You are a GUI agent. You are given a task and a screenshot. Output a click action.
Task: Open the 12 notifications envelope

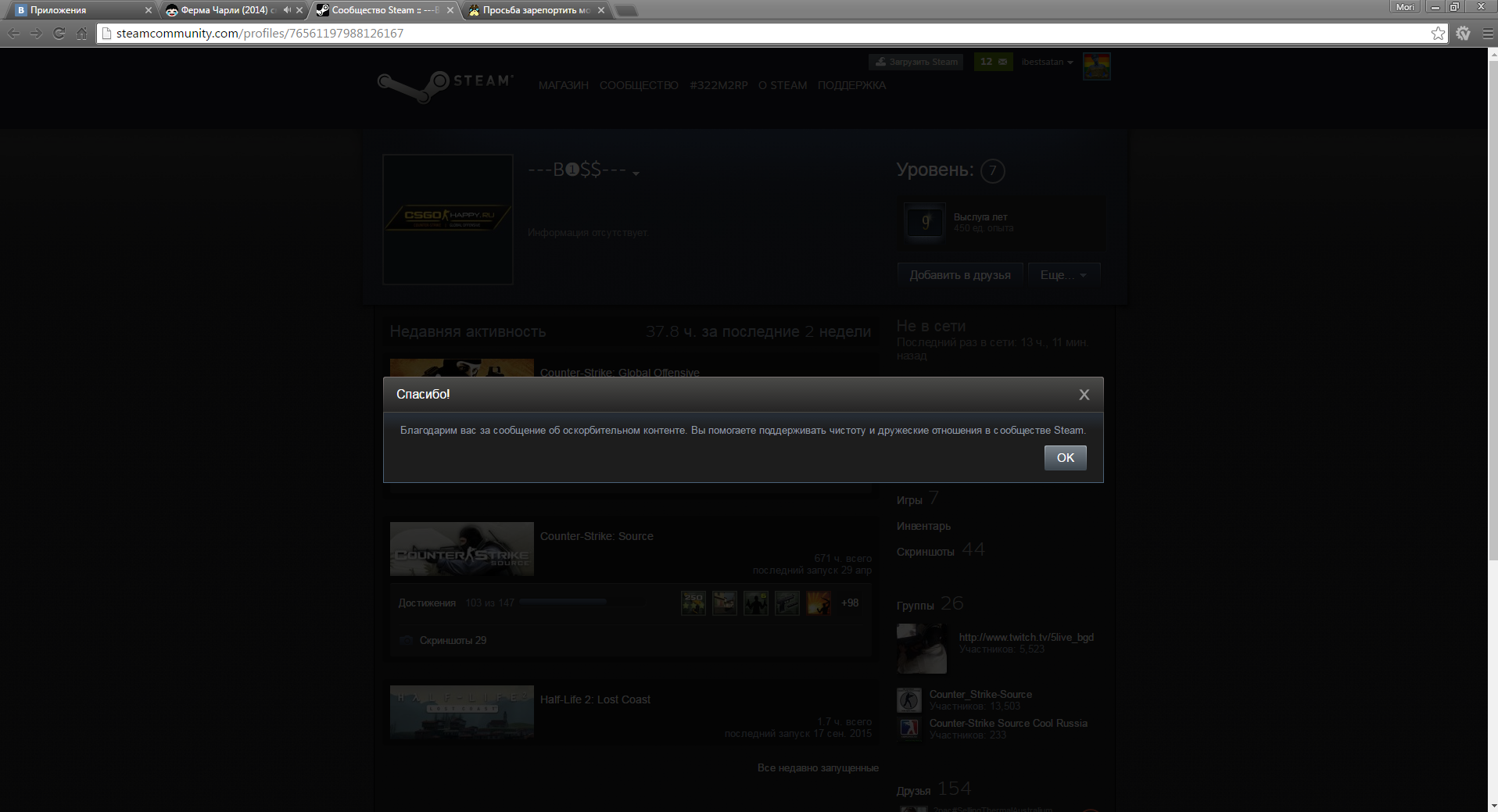[x=994, y=62]
